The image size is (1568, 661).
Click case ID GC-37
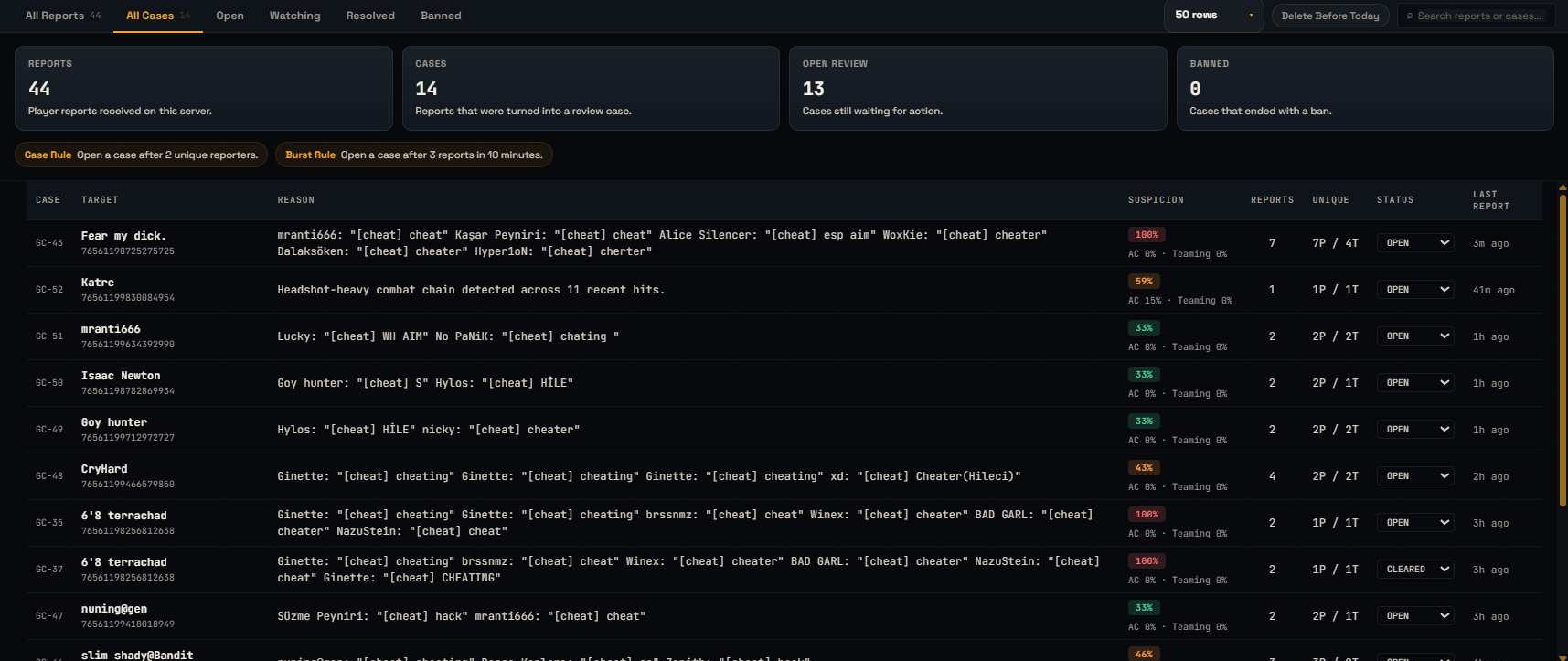[49, 570]
